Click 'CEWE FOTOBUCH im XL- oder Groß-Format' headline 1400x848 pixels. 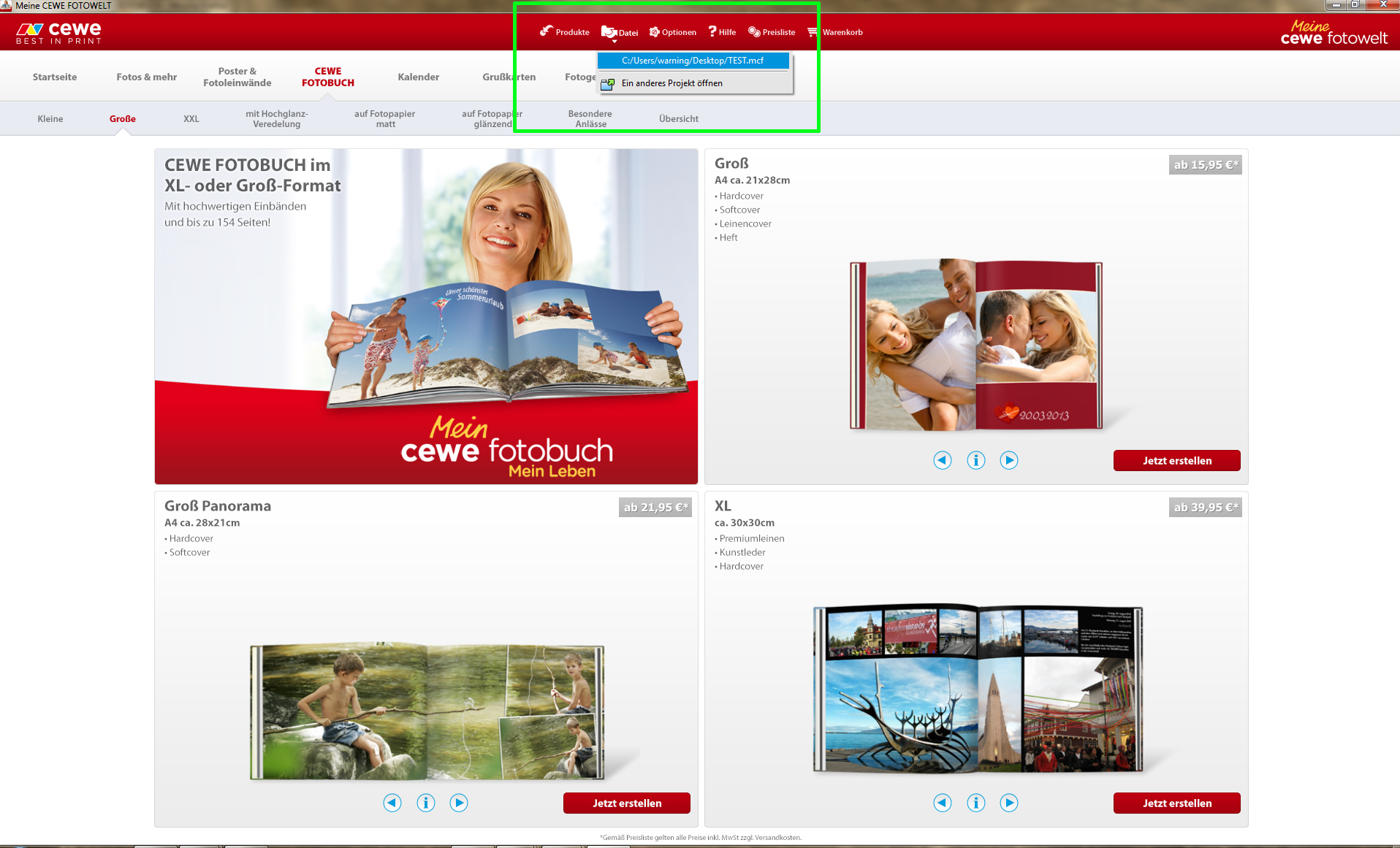pos(252,175)
